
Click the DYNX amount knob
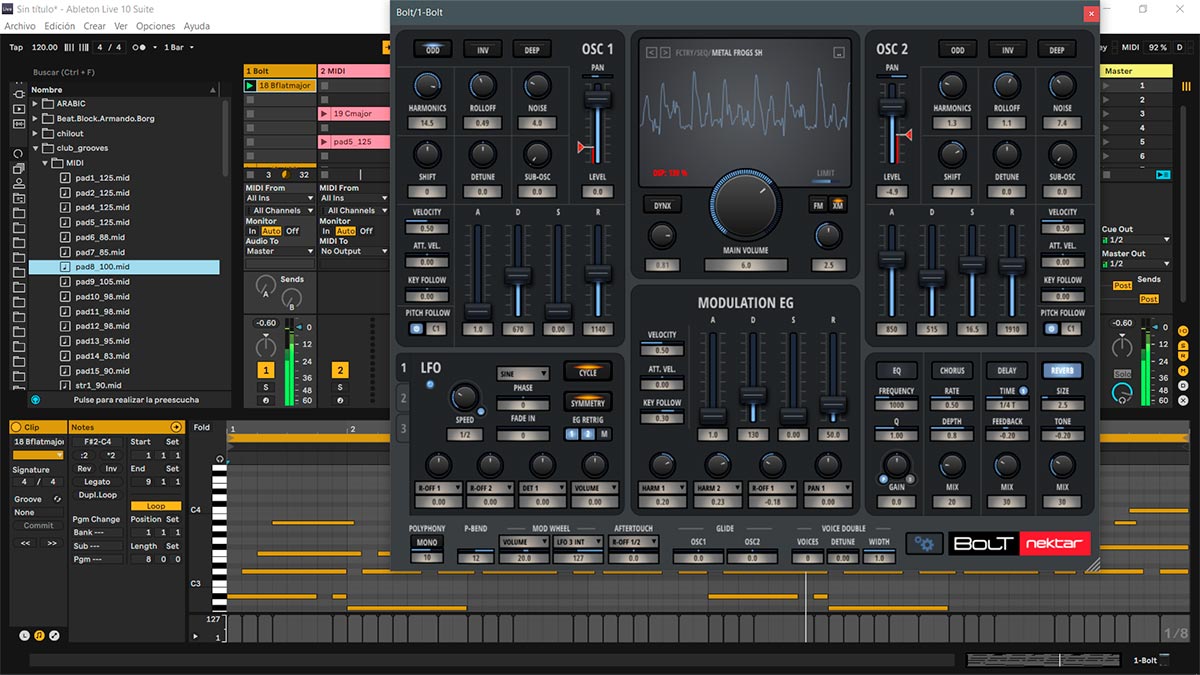point(661,236)
